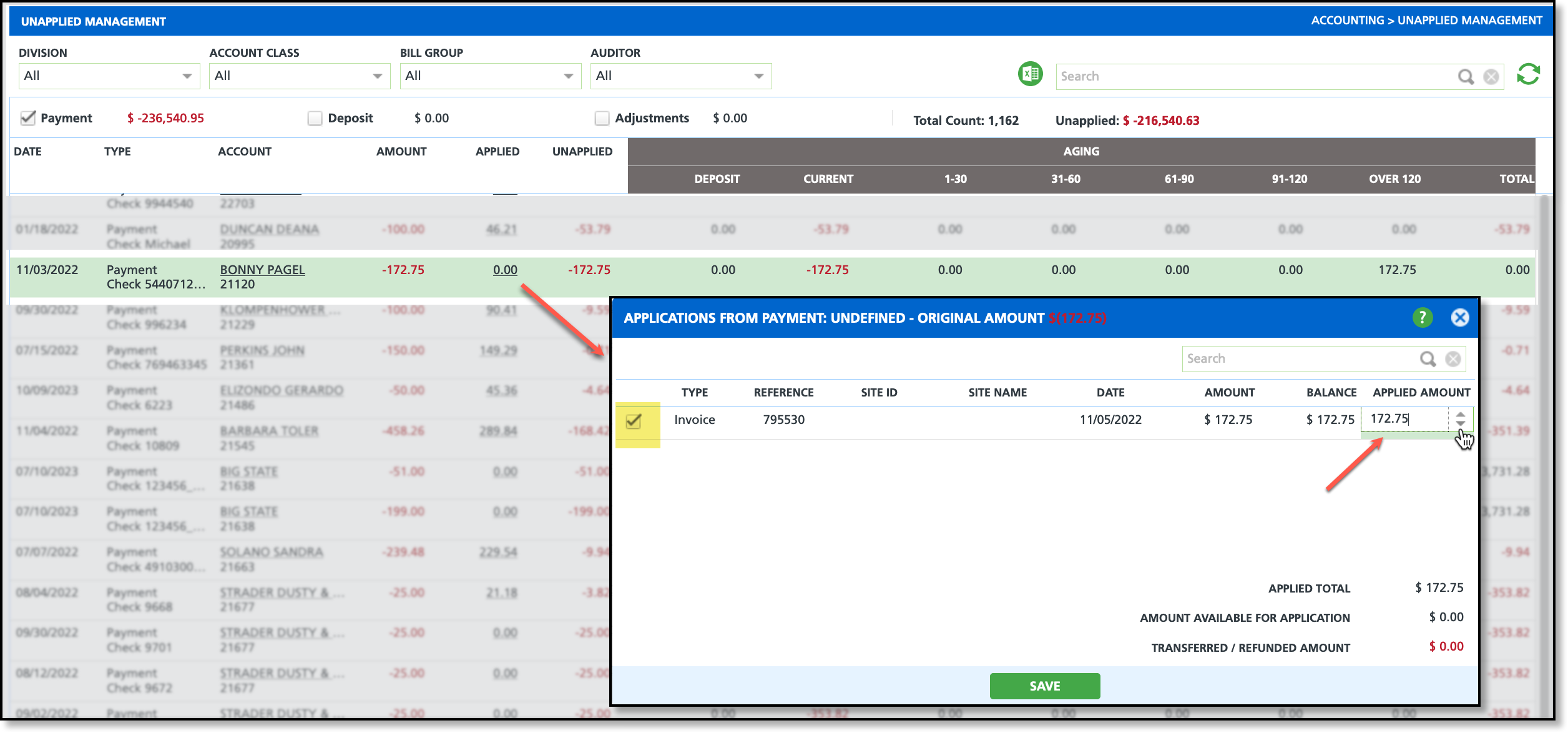
Task: Expand the Account Class dropdown
Action: 300,76
